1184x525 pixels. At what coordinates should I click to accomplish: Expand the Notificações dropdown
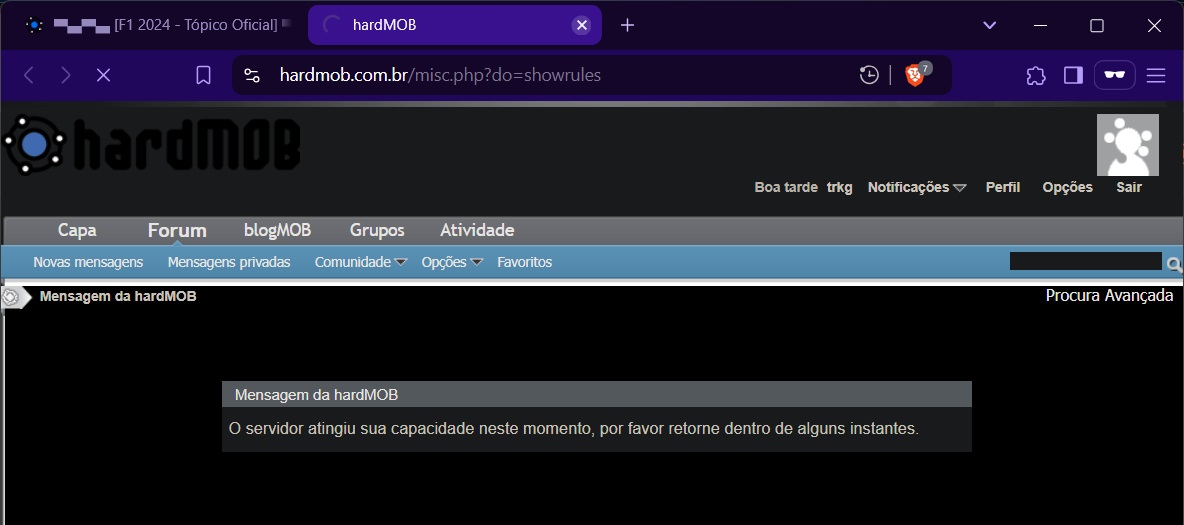pos(917,187)
